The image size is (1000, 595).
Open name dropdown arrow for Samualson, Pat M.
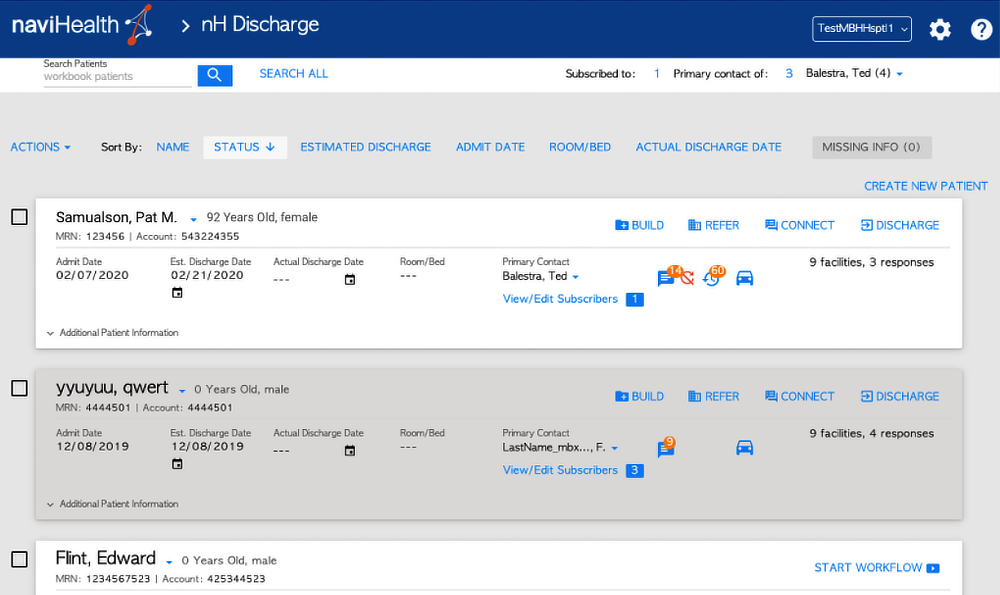click(x=193, y=219)
